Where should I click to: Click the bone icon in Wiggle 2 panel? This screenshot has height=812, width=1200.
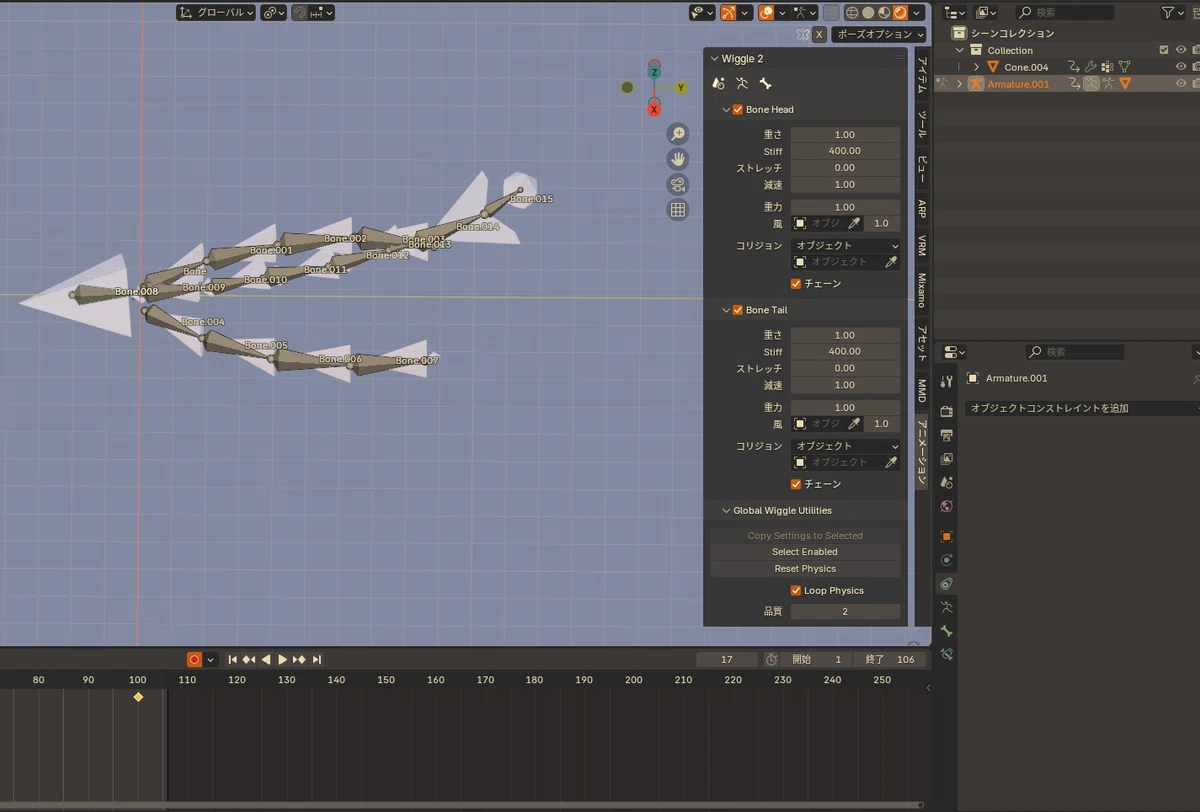click(766, 84)
